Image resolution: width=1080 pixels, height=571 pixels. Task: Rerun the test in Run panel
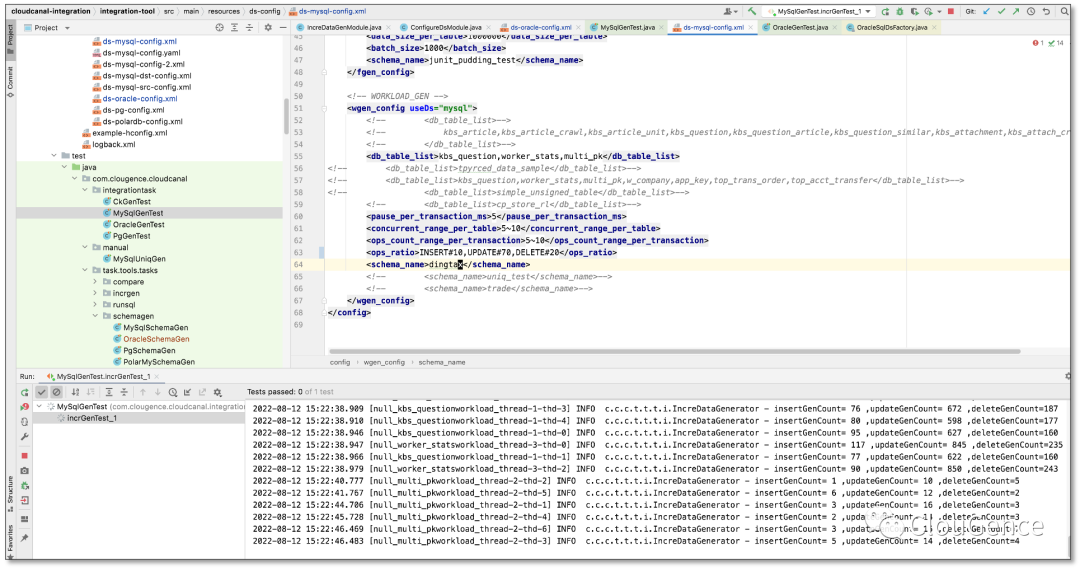pos(24,392)
